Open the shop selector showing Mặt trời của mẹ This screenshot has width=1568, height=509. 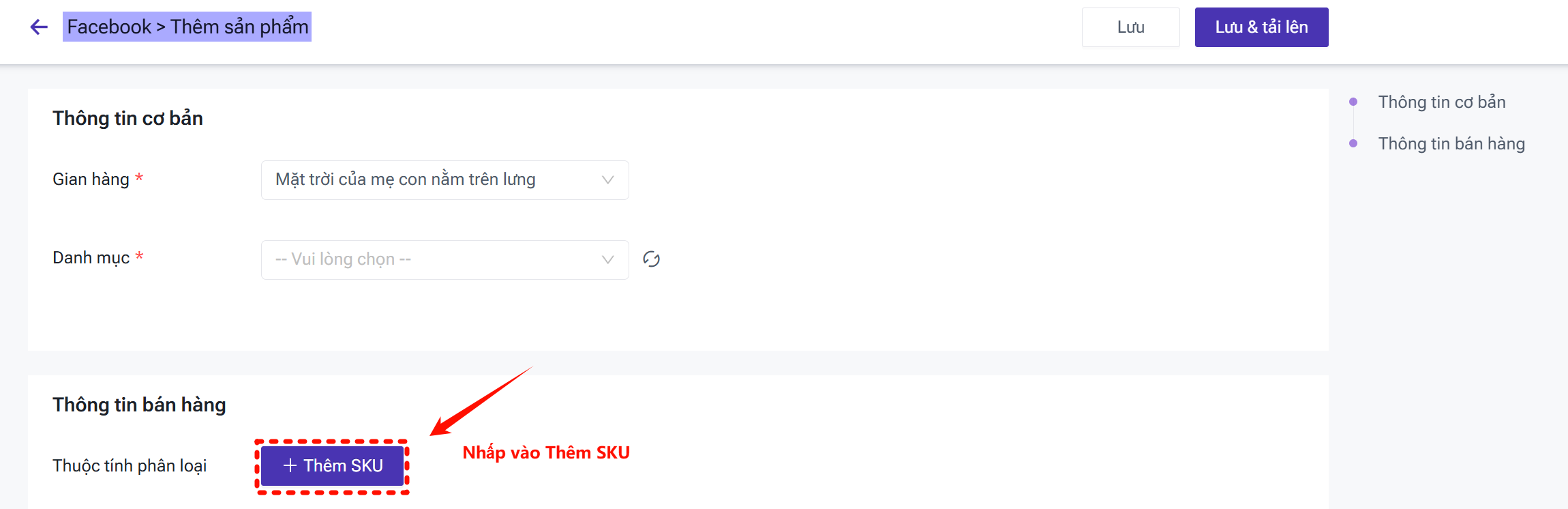point(436,179)
